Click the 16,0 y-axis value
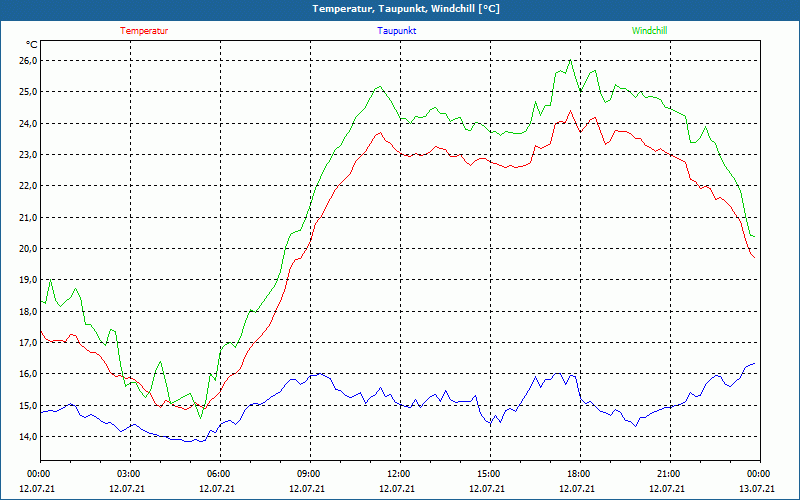This screenshot has height=500, width=800. [x=29, y=373]
